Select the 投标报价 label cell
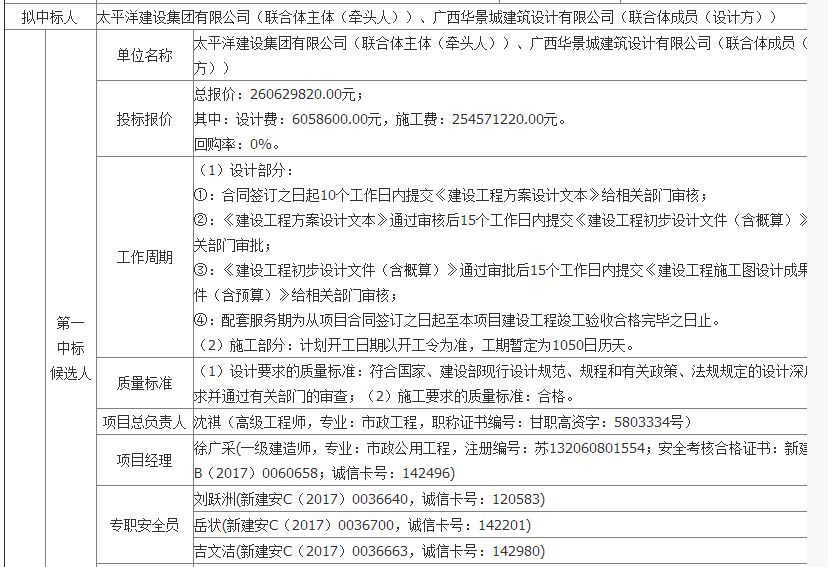 [x=144, y=118]
